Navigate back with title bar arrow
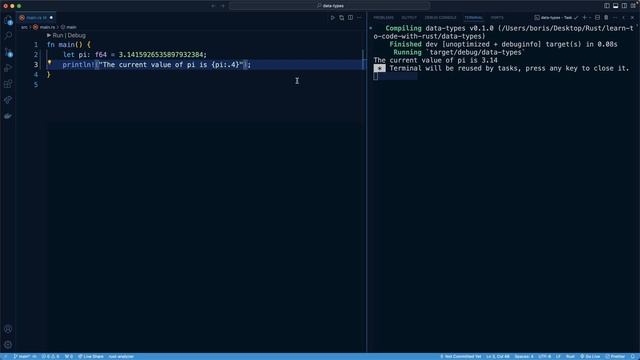The image size is (640, 360). coord(213,6)
